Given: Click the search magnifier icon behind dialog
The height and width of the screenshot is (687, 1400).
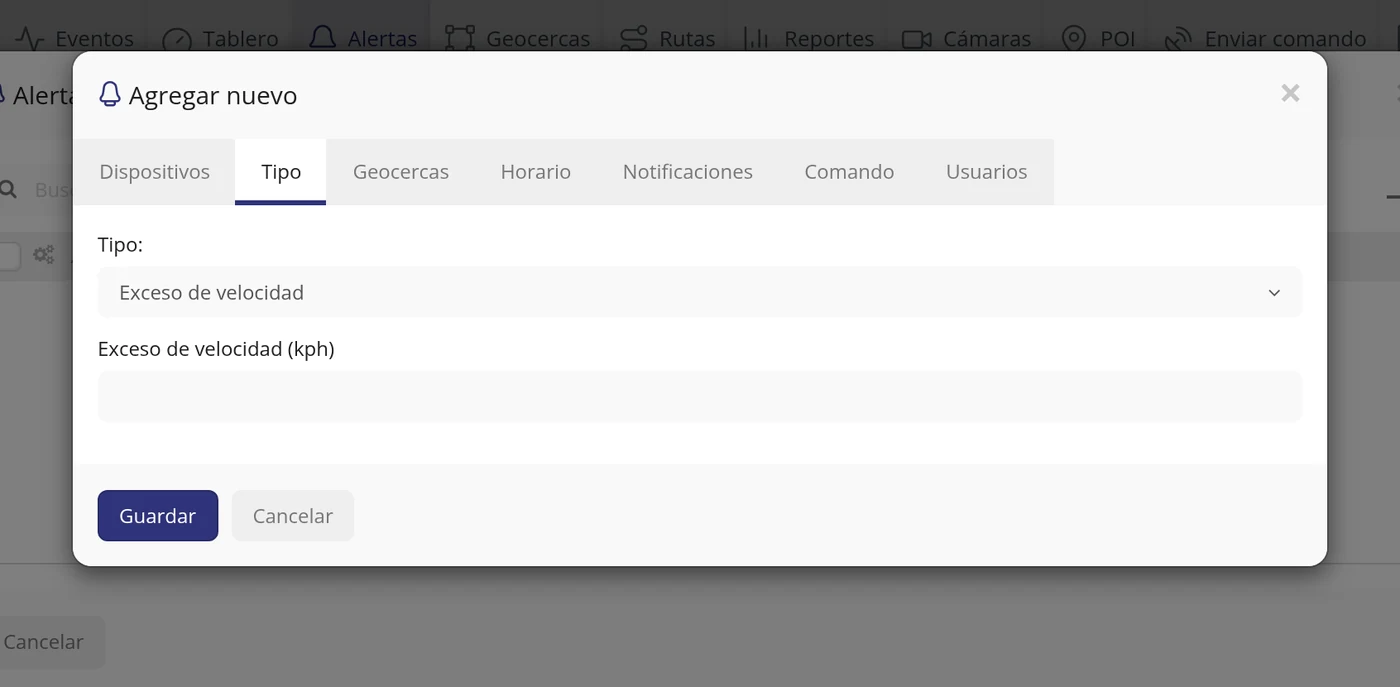Looking at the screenshot, I should 8,189.
